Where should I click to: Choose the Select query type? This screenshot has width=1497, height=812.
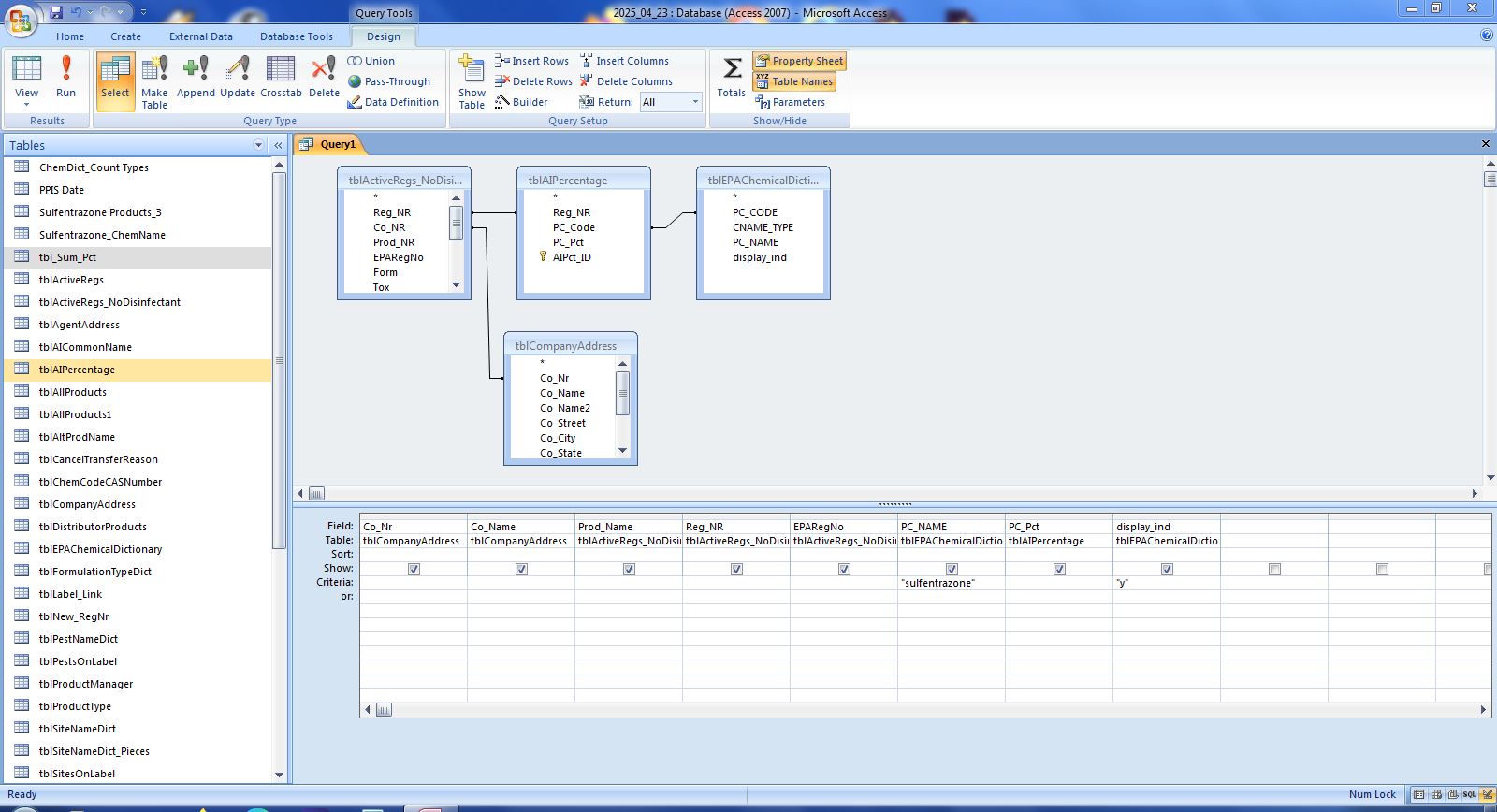tap(115, 80)
